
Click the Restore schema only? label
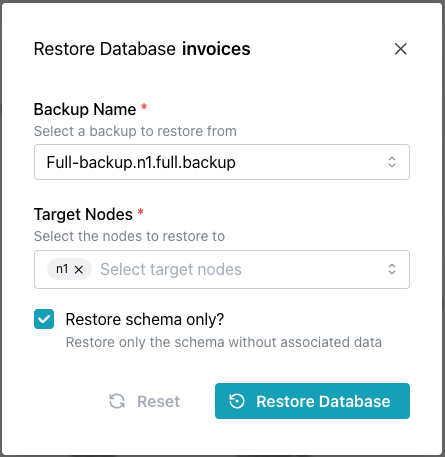coord(145,319)
